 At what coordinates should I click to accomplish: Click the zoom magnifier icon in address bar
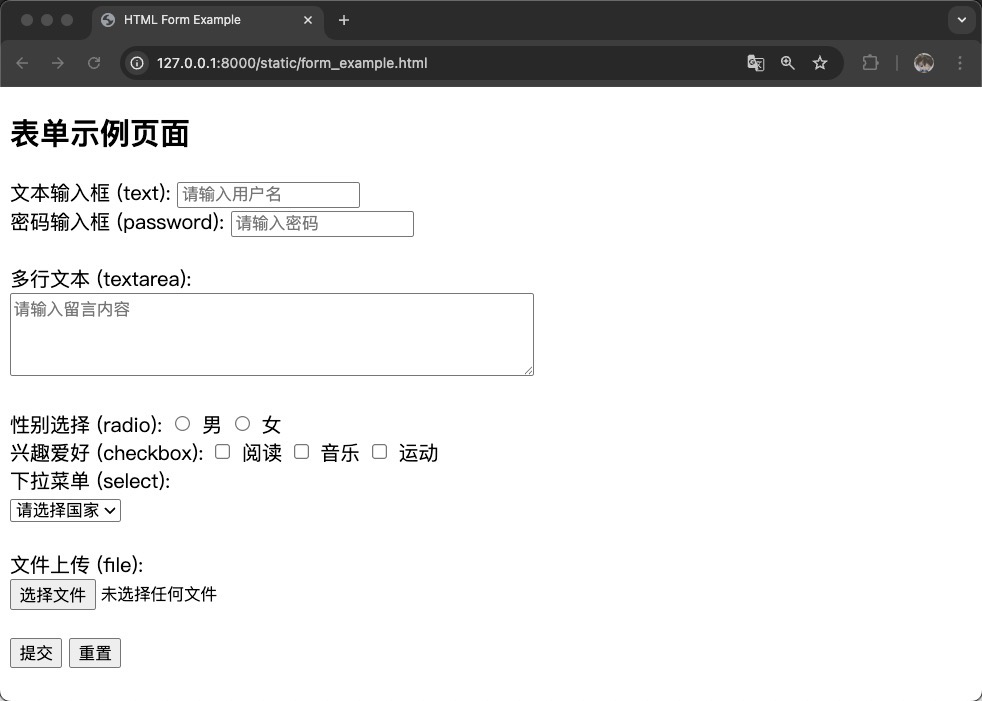[x=788, y=62]
